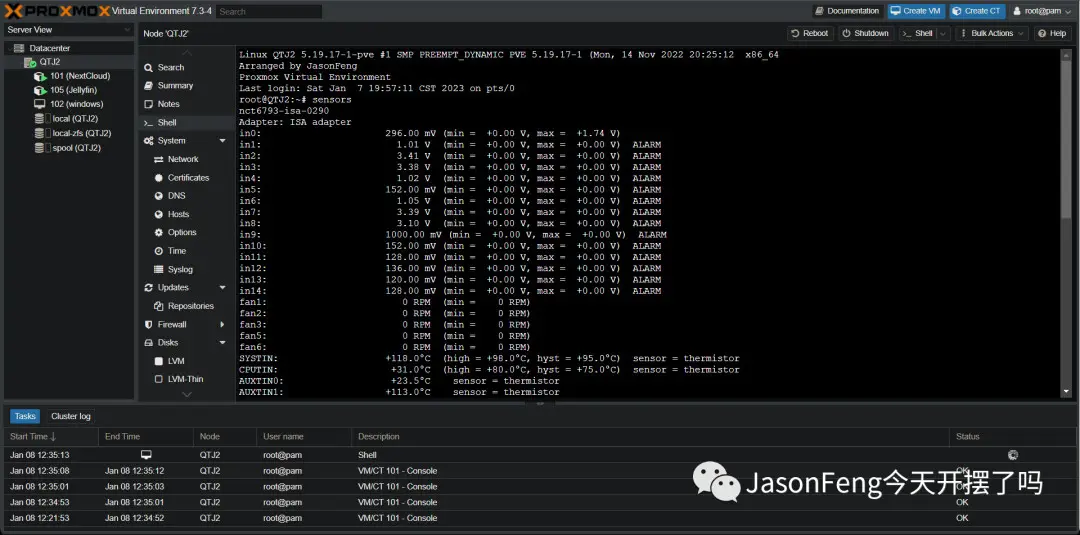The height and width of the screenshot is (535, 1080).
Task: Open the Certificates menu item
Action: coord(188,178)
